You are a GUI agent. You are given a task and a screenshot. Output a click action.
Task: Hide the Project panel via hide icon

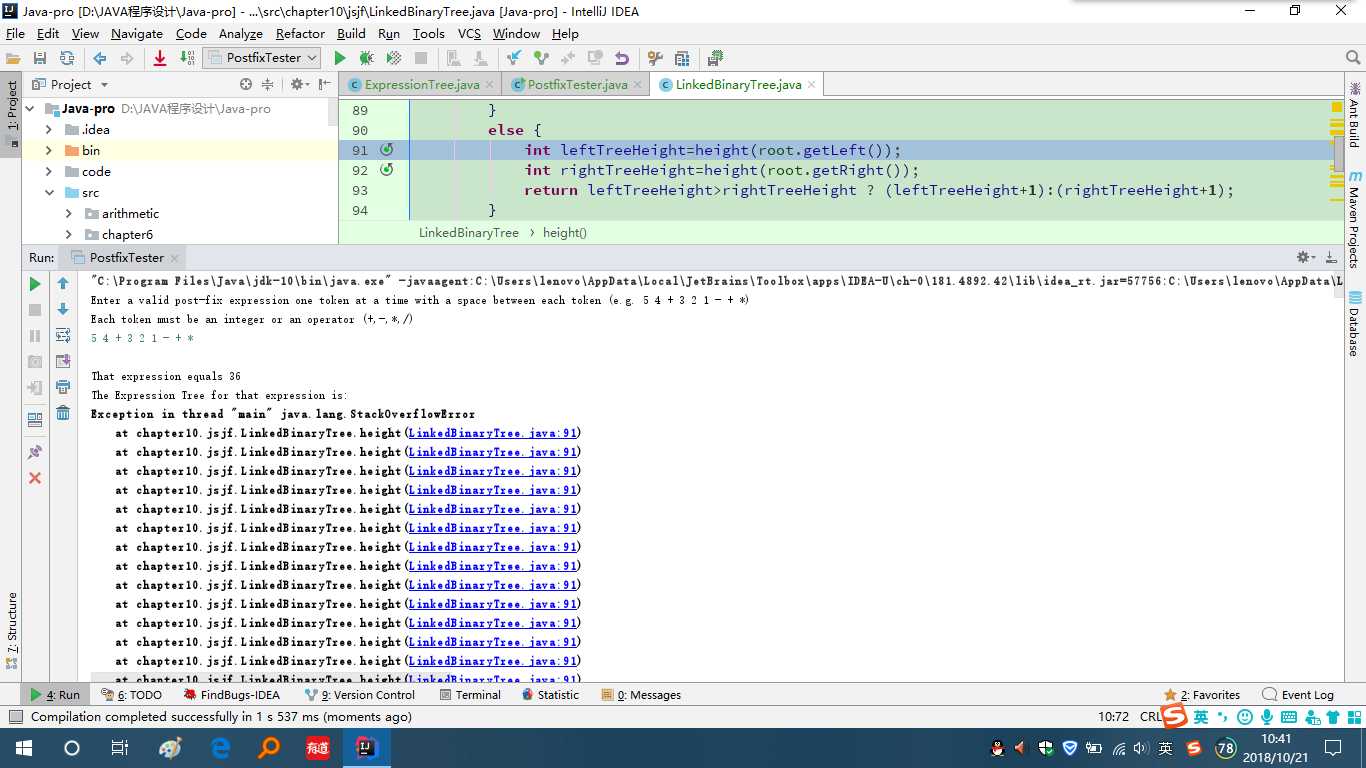[324, 85]
